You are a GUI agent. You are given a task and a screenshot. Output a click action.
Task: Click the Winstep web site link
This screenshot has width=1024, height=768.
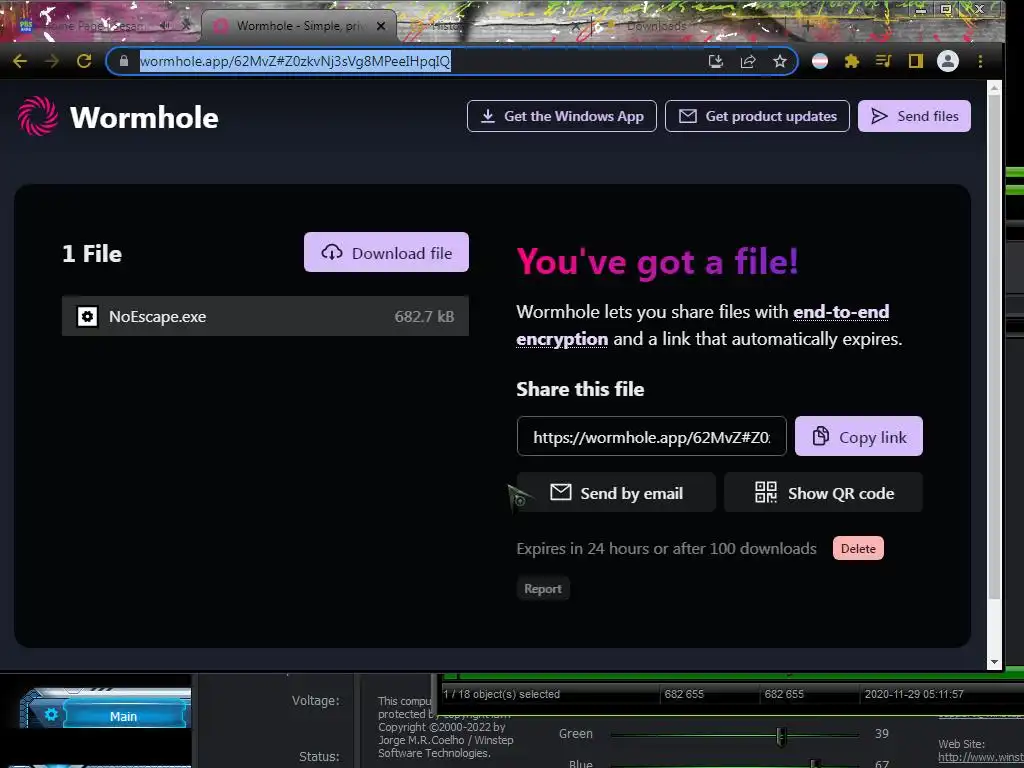coord(981,758)
